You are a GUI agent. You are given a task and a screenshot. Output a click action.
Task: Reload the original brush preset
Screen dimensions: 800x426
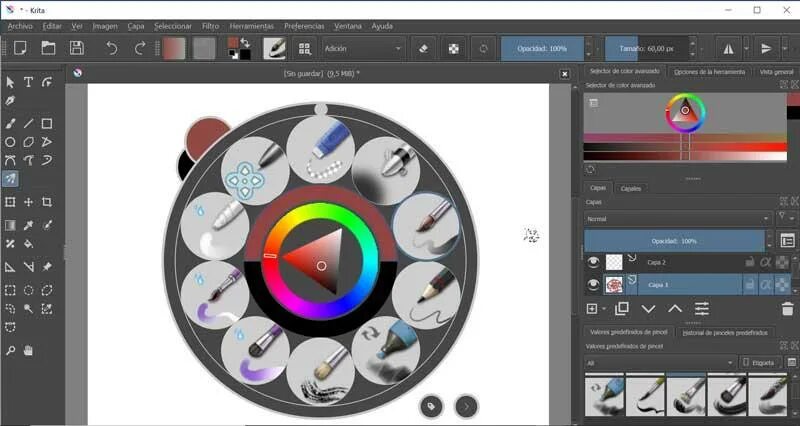click(x=483, y=48)
